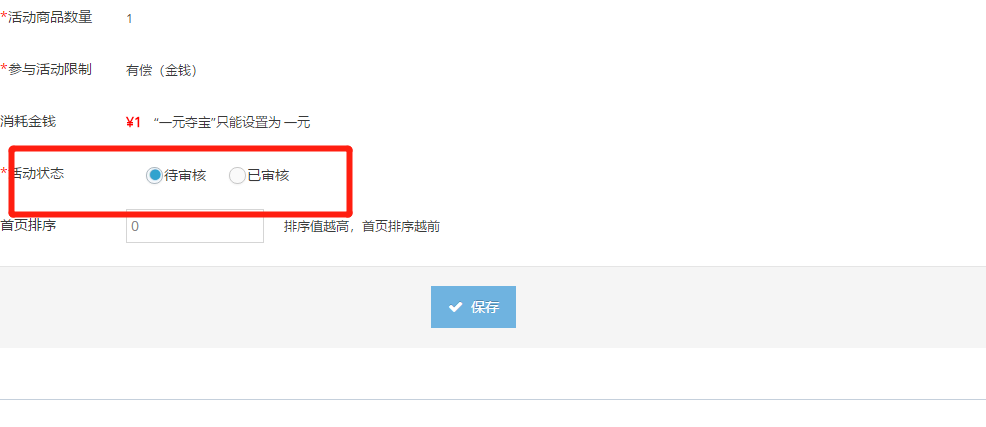This screenshot has width=986, height=427.
Task: Select the 待审核 radio button
Action: (154, 175)
